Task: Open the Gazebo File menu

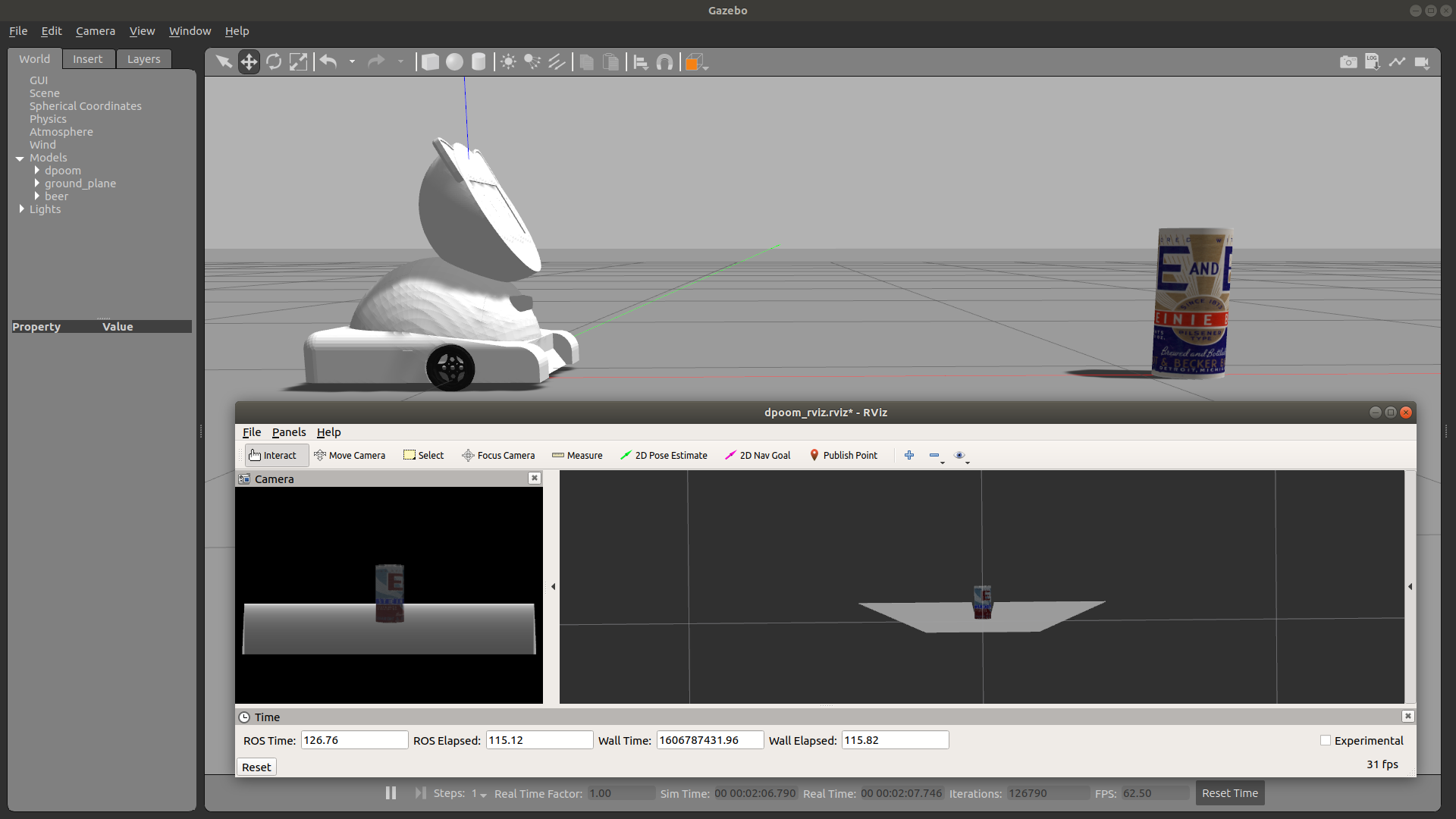Action: (18, 31)
